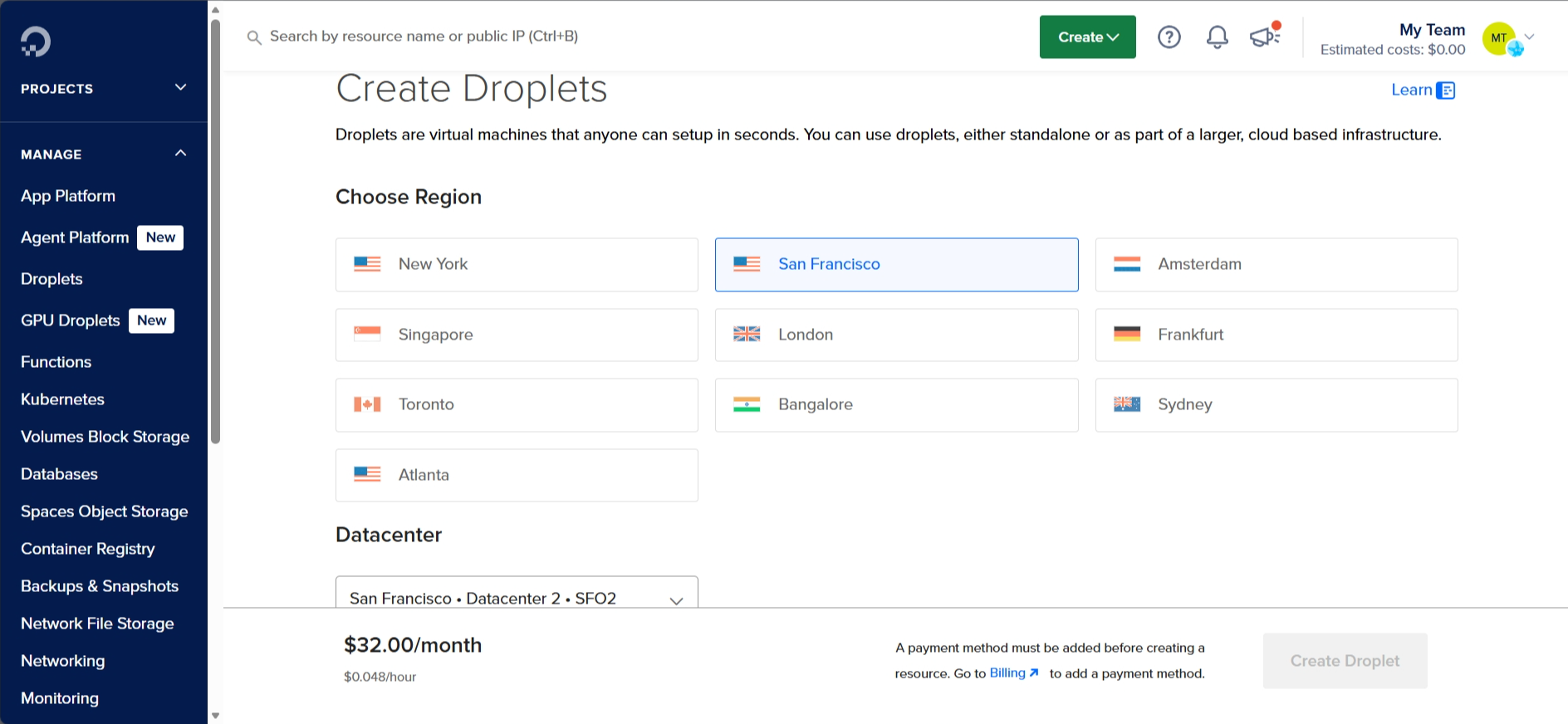Click the Singapore flag icon
Image resolution: width=1568 pixels, height=724 pixels.
coord(367,335)
